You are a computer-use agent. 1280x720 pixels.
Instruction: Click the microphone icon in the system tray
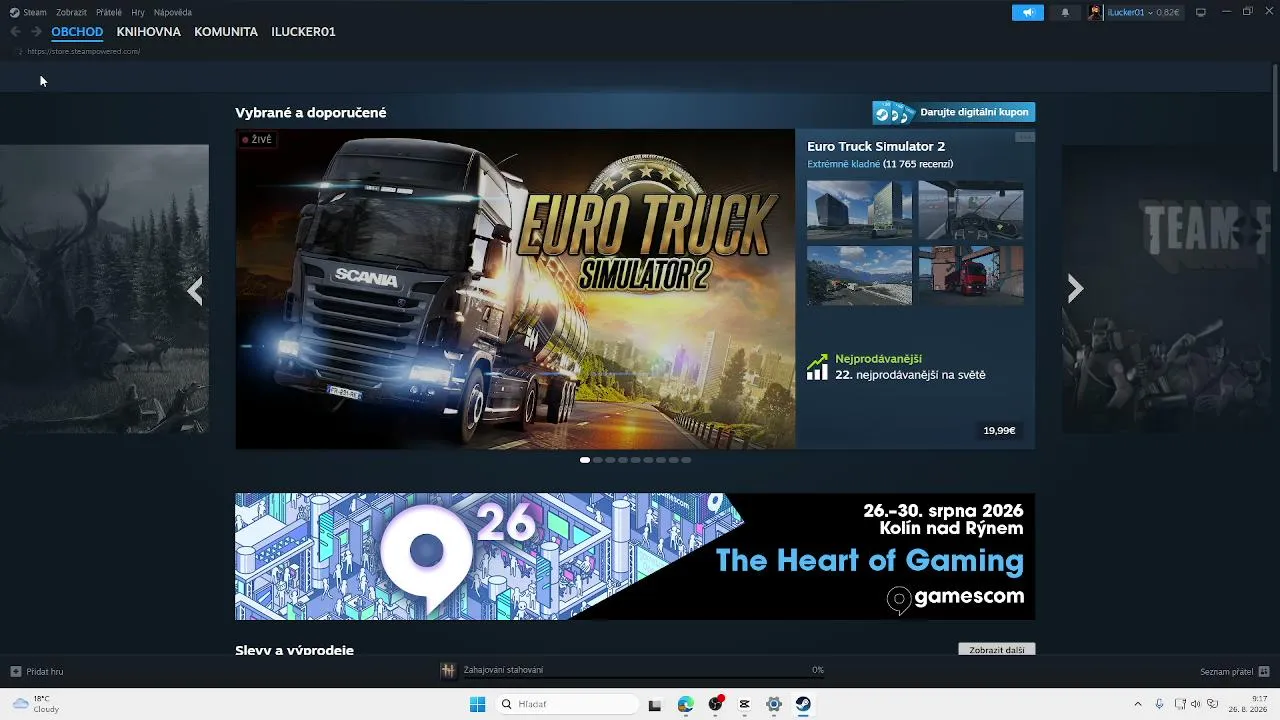pyautogui.click(x=1159, y=704)
